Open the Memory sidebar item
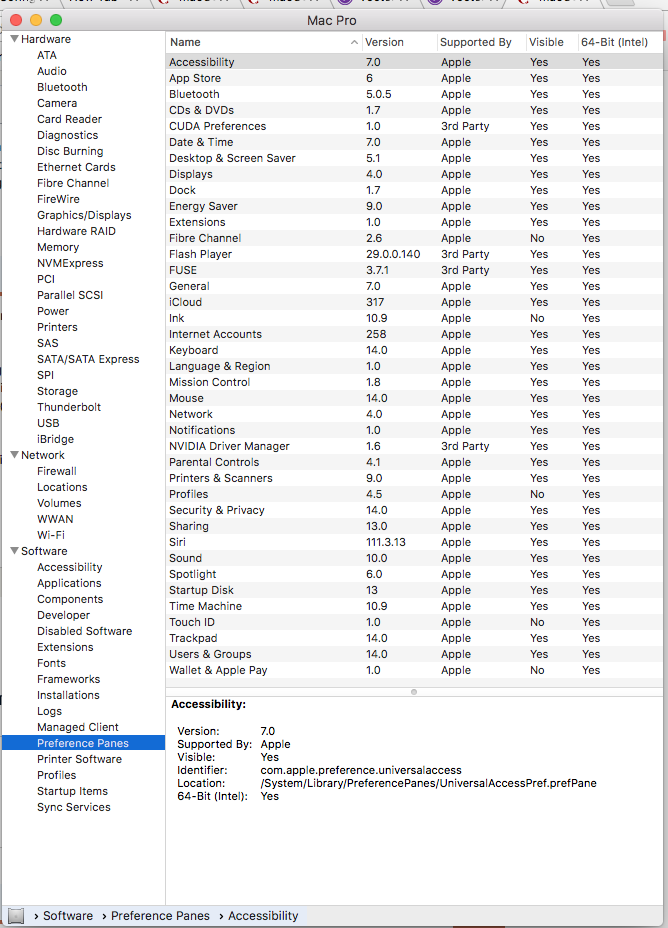This screenshot has width=668, height=928. 58,247
